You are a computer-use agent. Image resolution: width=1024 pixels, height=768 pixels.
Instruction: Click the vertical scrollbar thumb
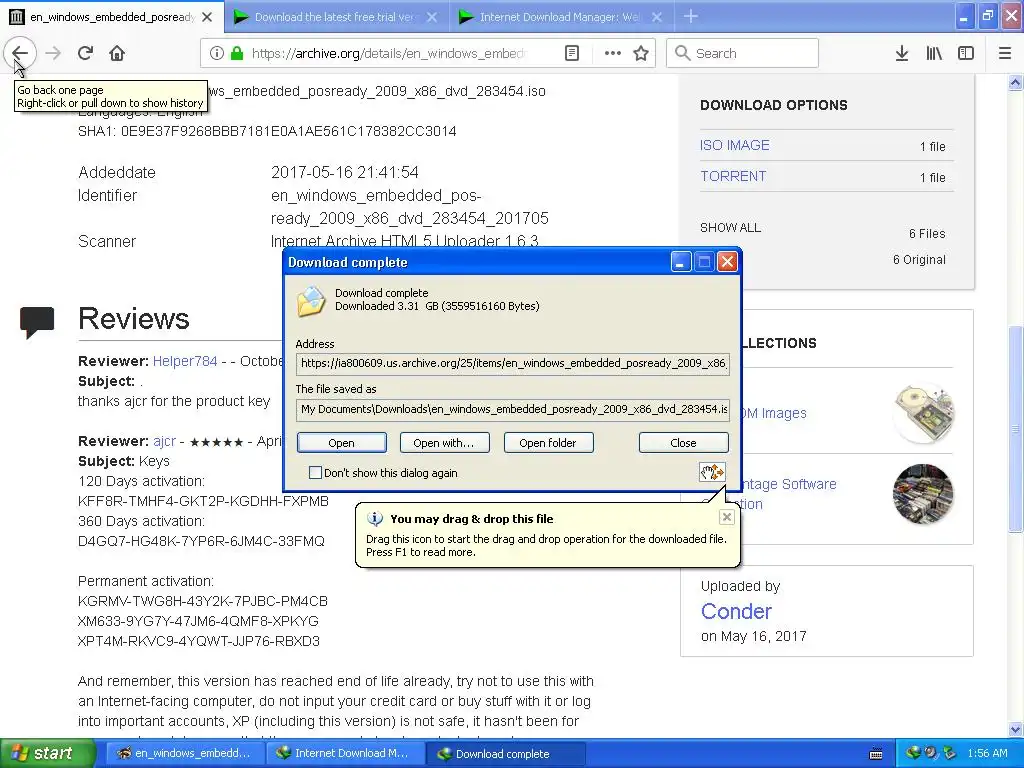pyautogui.click(x=1016, y=428)
